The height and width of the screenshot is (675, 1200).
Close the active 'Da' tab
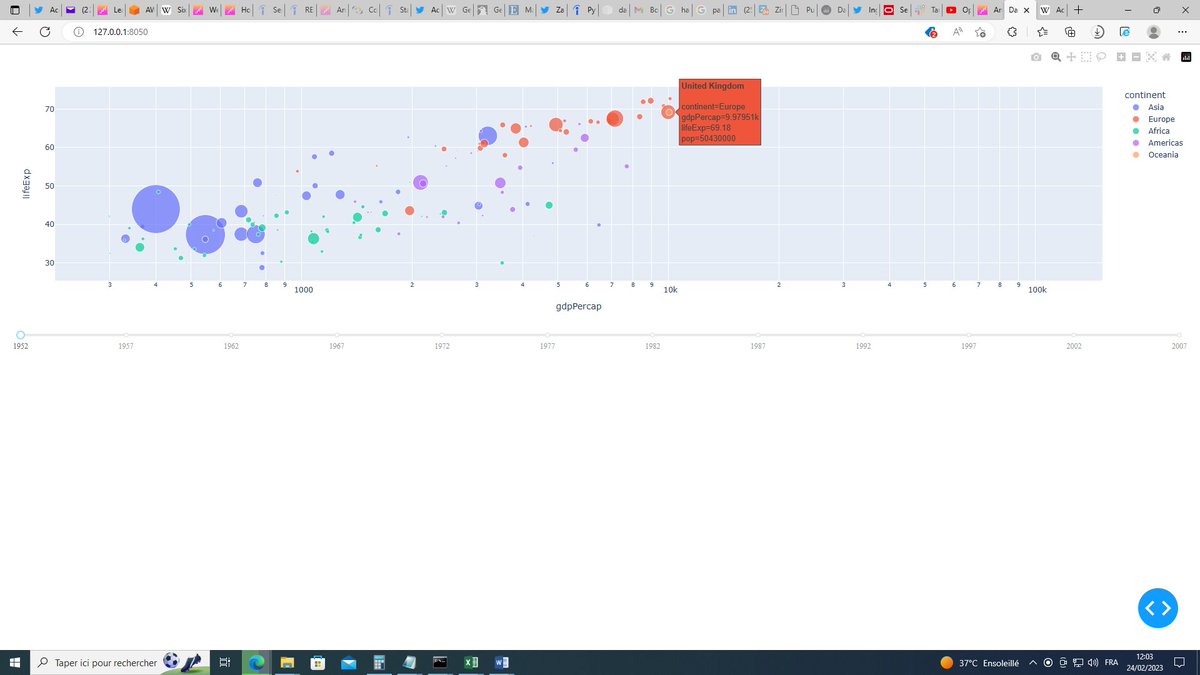[1027, 10]
